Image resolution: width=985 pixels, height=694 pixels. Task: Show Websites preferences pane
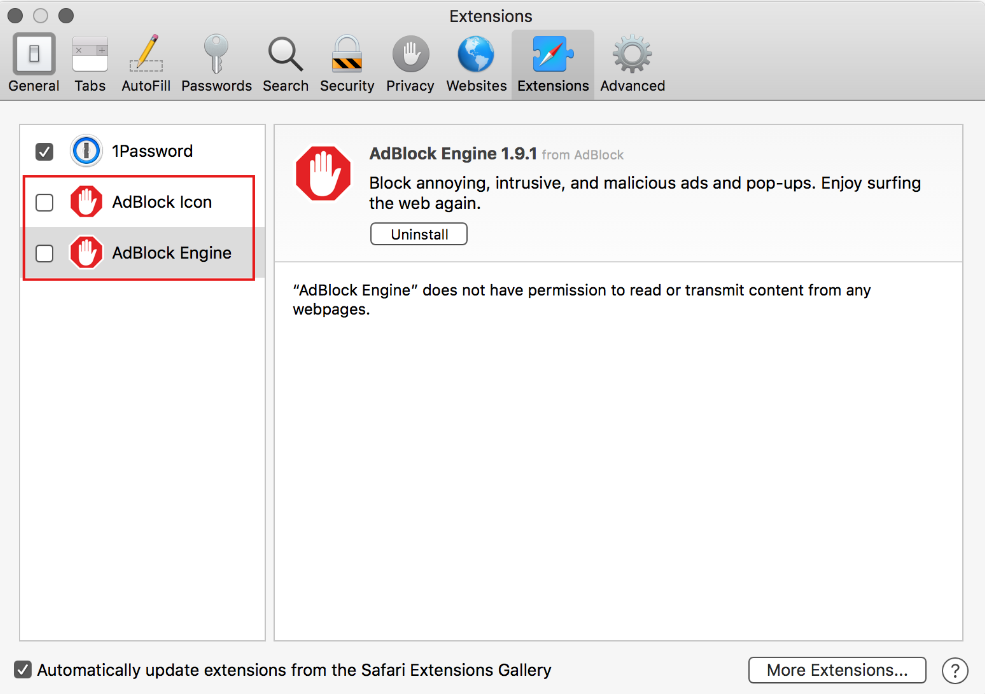[x=476, y=64]
